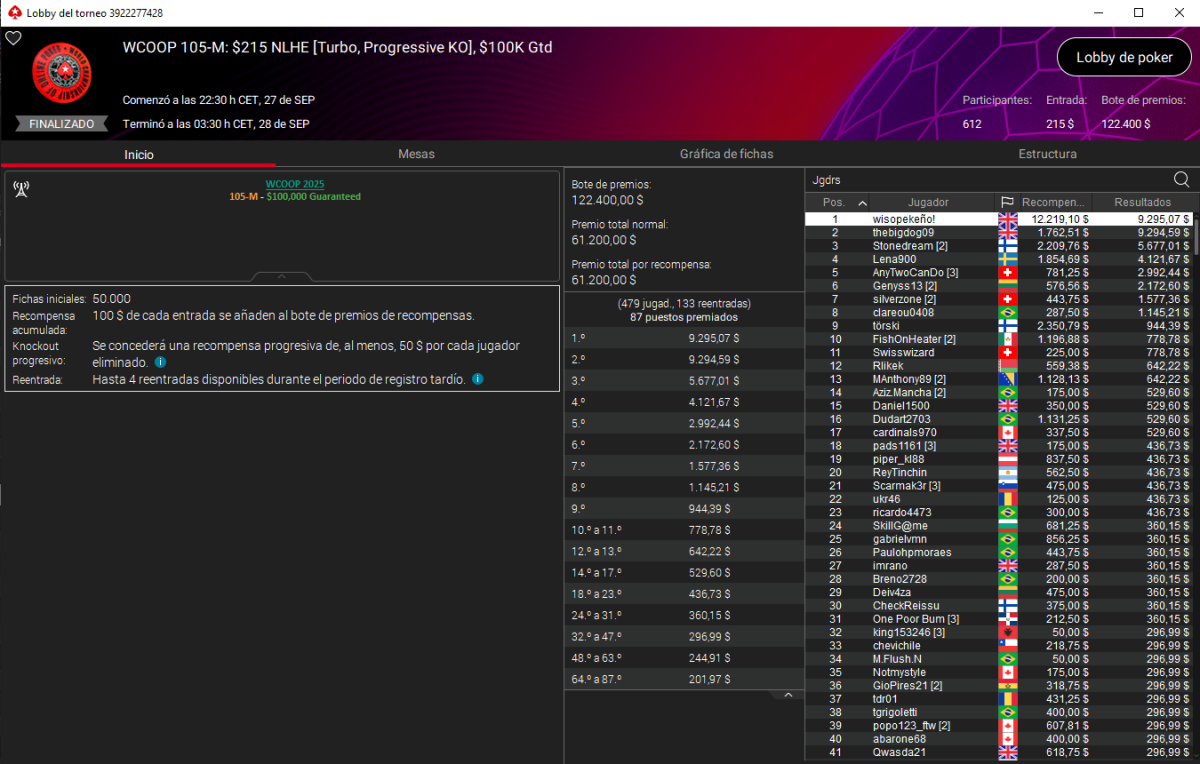The width and height of the screenshot is (1200, 764).
Task: Click the favorite heart icon
Action: (x=13, y=38)
